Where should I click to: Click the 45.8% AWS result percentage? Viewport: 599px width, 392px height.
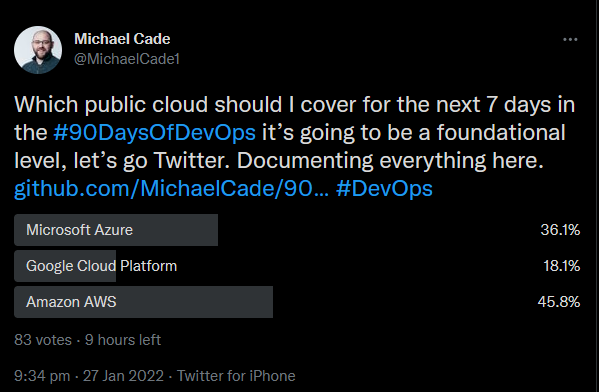[x=559, y=302]
